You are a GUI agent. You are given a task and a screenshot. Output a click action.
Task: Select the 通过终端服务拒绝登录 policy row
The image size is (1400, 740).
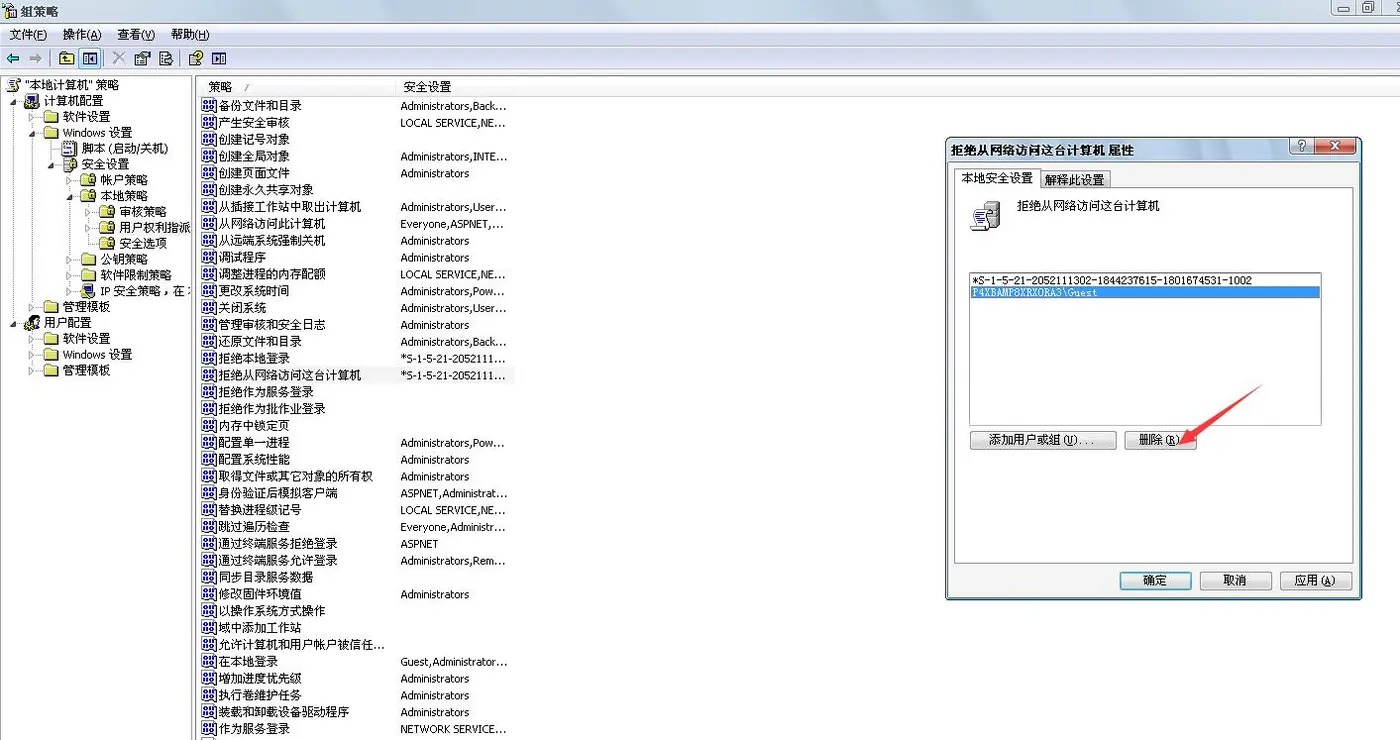pyautogui.click(x=357, y=543)
